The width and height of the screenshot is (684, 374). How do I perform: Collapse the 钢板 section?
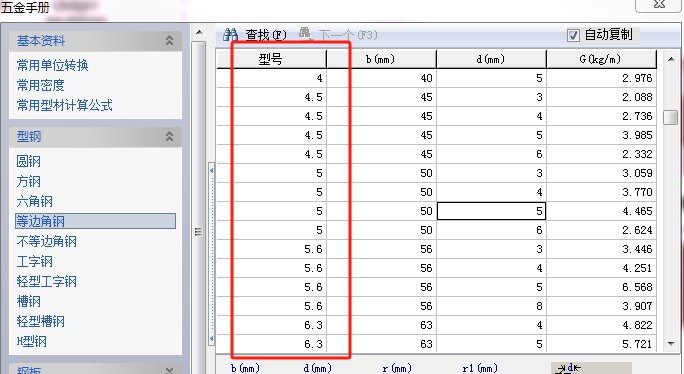(x=169, y=370)
